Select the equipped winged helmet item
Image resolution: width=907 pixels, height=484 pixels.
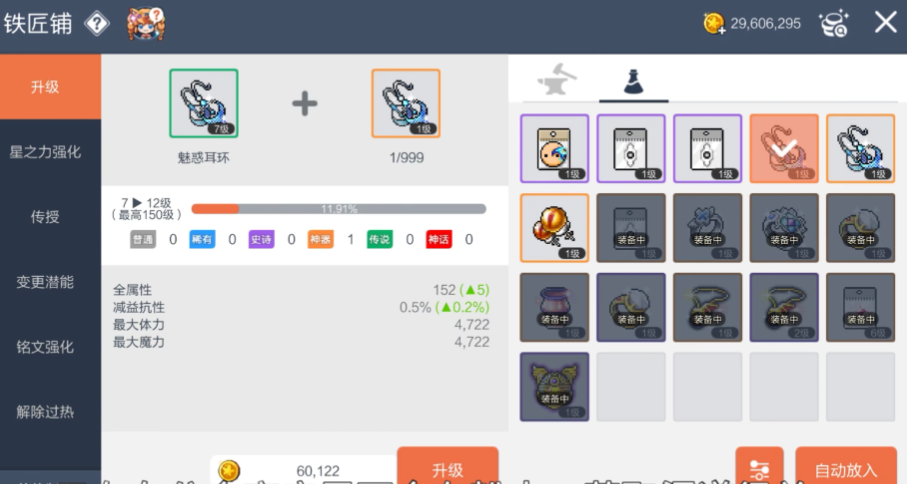tap(554, 386)
